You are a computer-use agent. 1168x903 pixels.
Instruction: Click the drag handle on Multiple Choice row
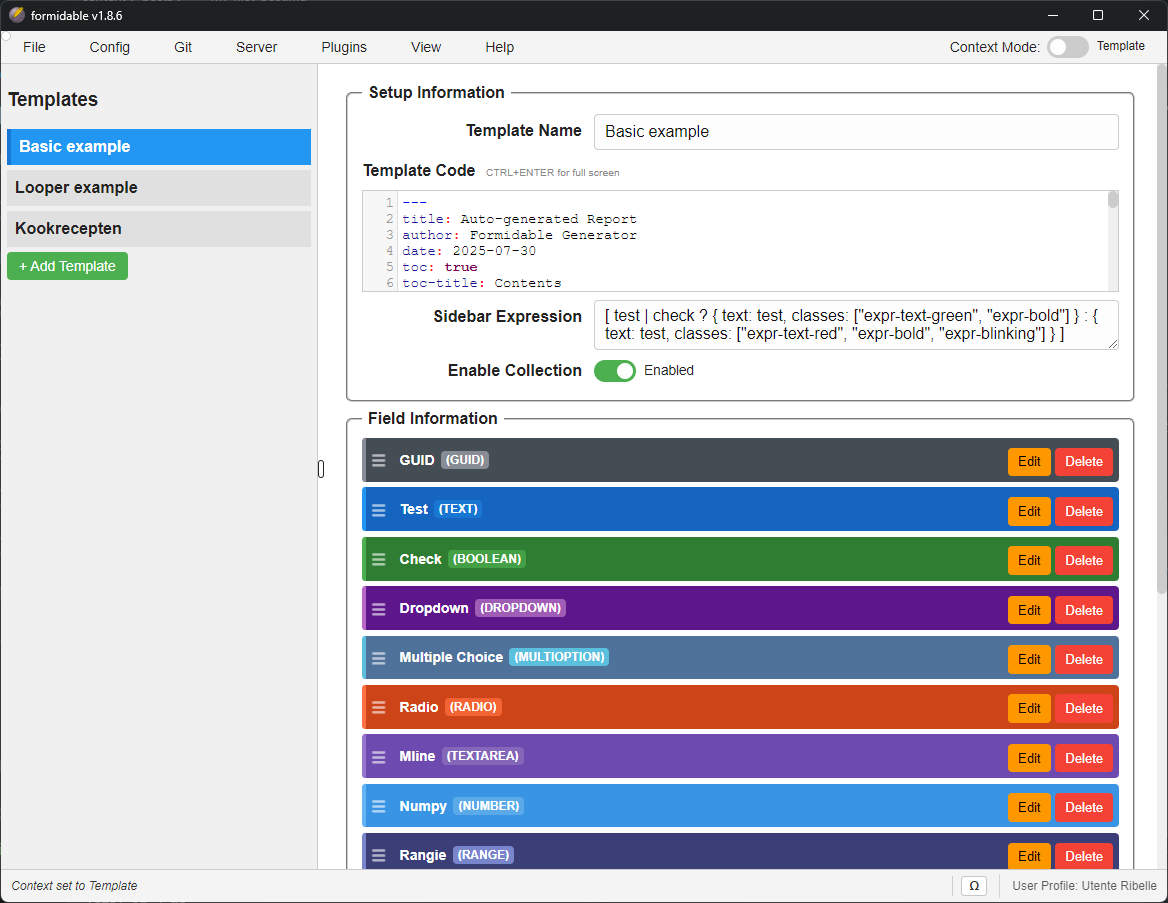tap(378, 658)
